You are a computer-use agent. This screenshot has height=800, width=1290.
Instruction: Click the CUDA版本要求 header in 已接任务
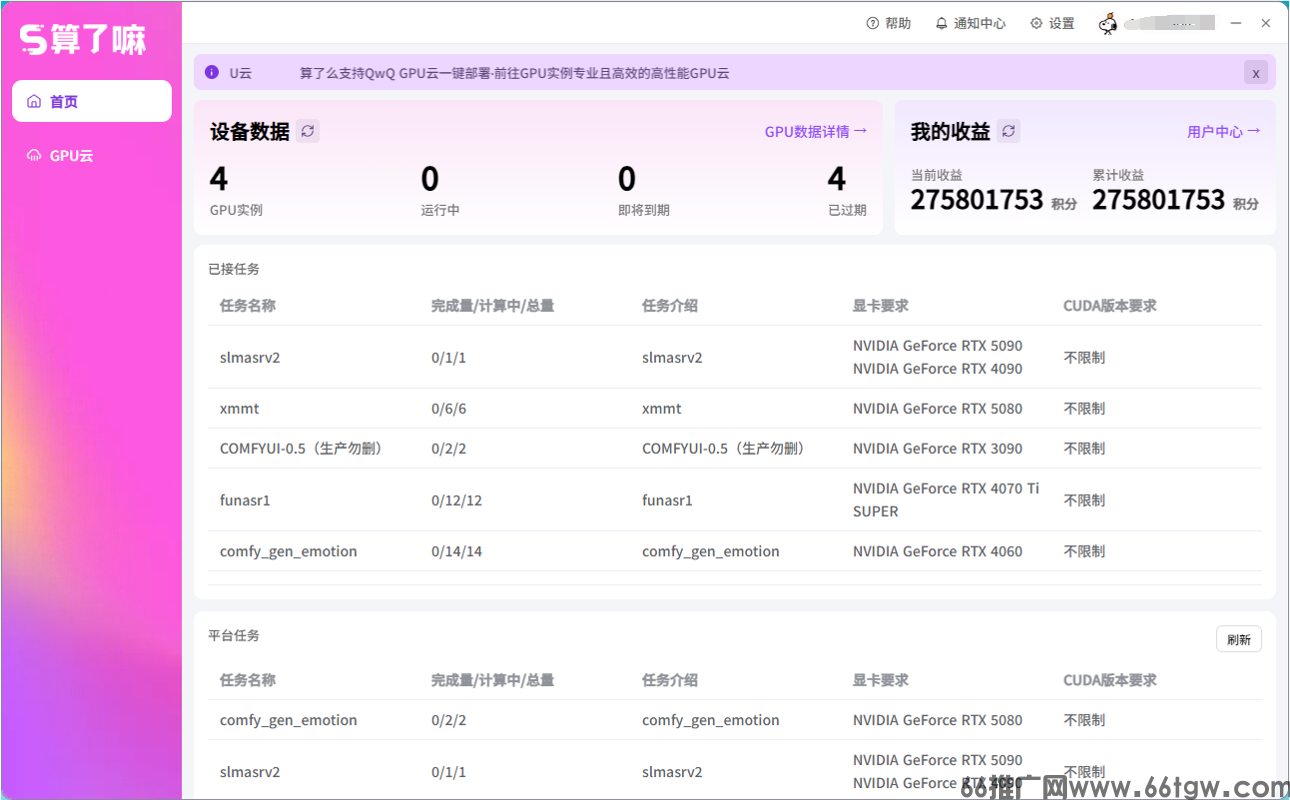tap(1110, 306)
